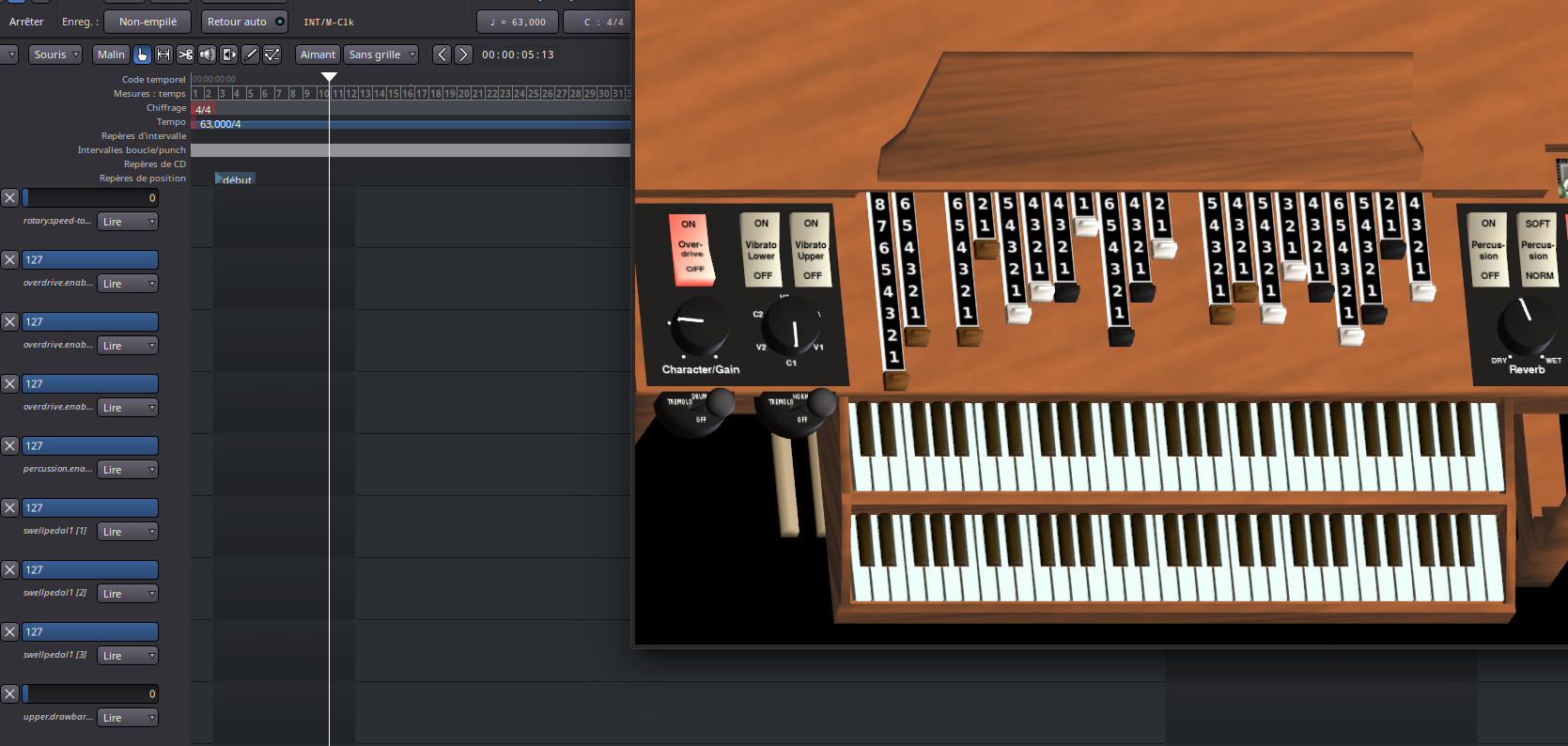Close the swellpedal1 [2] automation lane

coord(9,569)
